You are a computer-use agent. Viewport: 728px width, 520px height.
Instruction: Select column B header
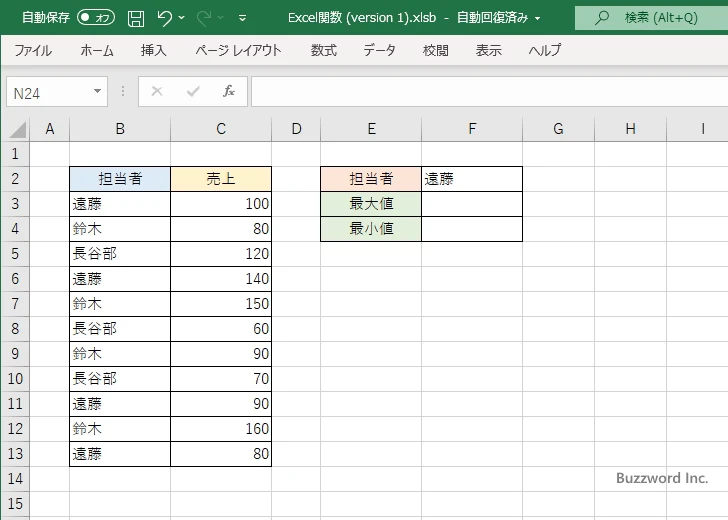[x=120, y=129]
